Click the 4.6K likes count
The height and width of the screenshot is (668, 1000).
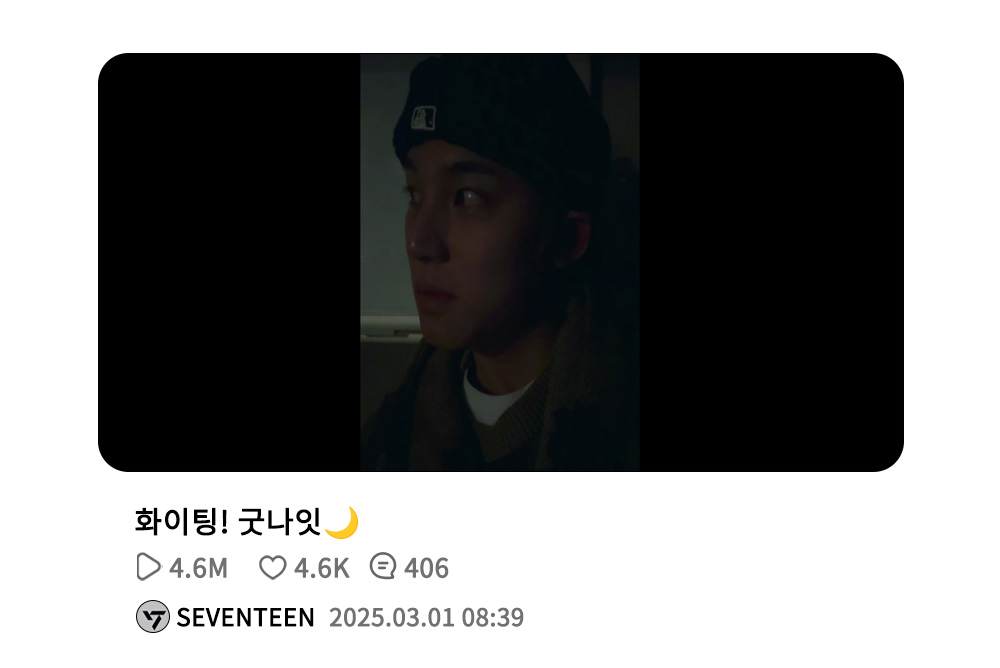coord(321,568)
